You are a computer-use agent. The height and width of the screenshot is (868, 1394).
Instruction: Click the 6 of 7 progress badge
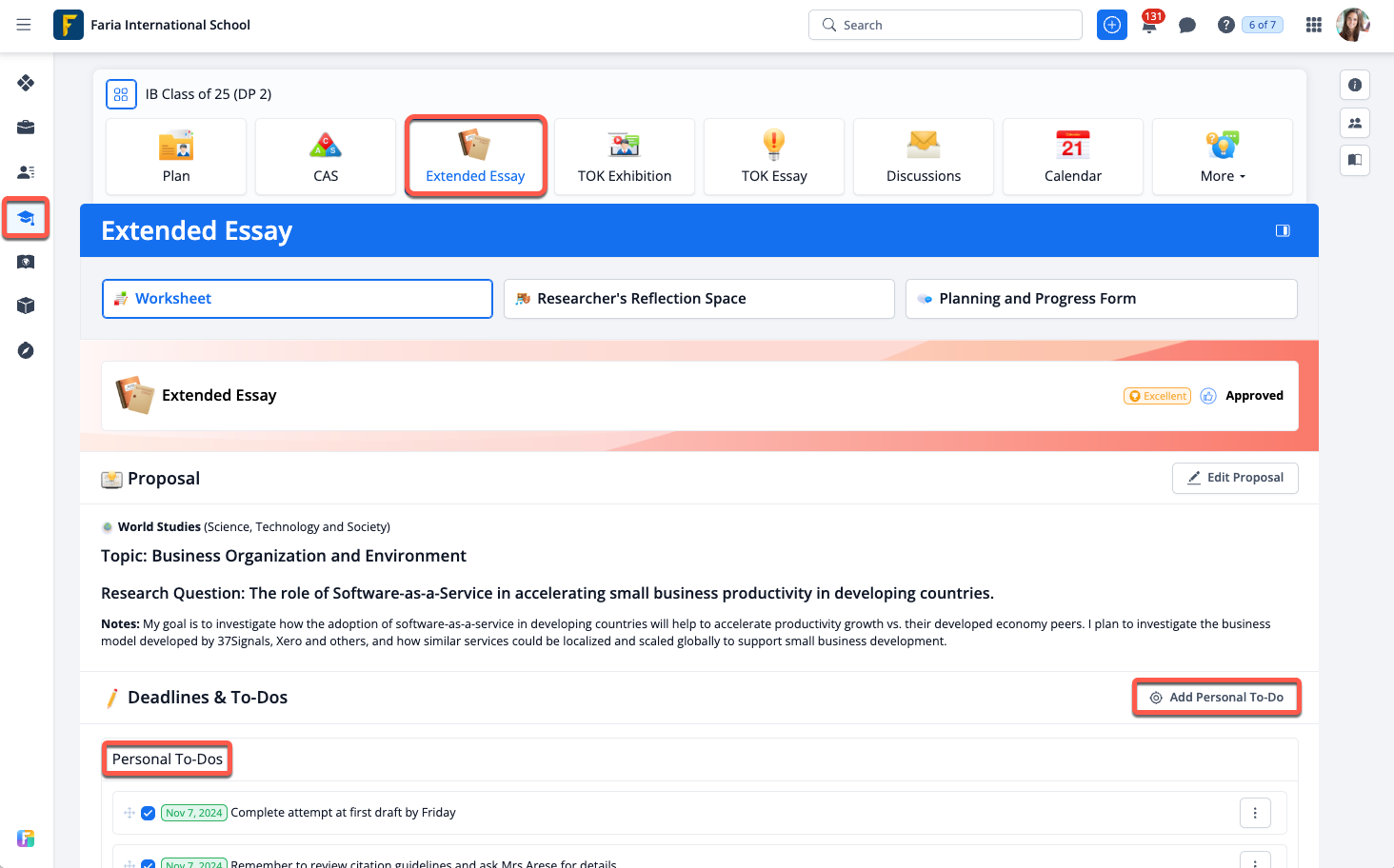1262,25
